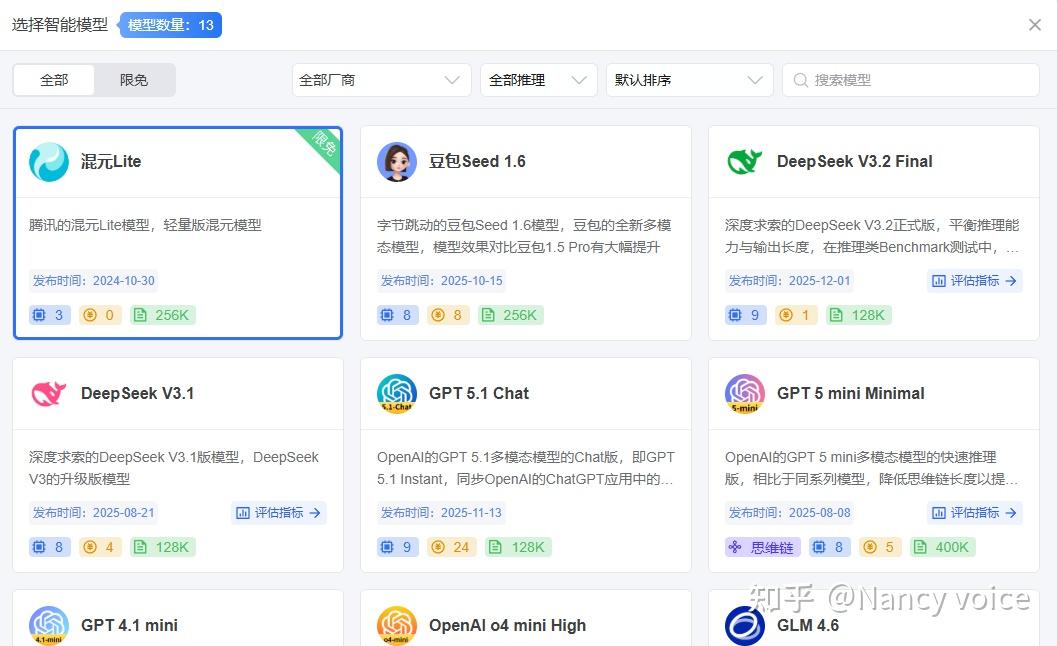This screenshot has width=1057, height=646.
Task: Click the GLM 4.6 logo icon
Action: (745, 625)
